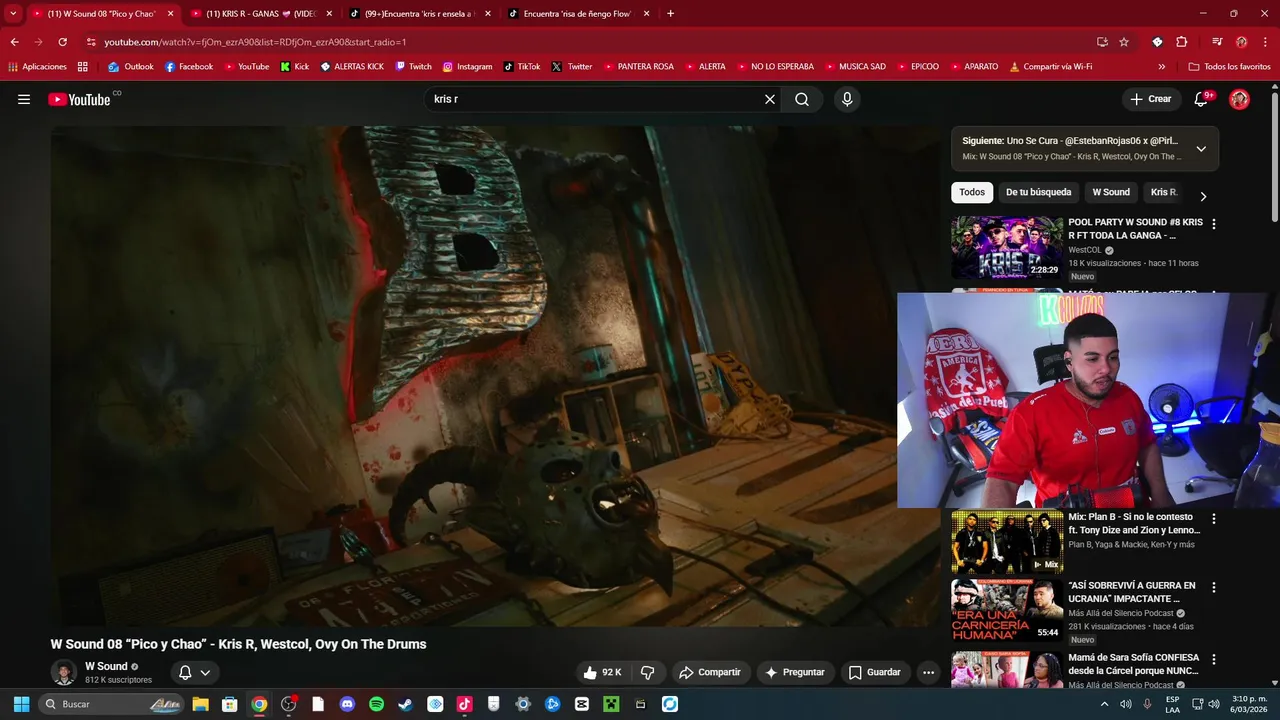The width and height of the screenshot is (1280, 720).
Task: Show hidden bookmarks with double chevron
Action: click(1161, 67)
